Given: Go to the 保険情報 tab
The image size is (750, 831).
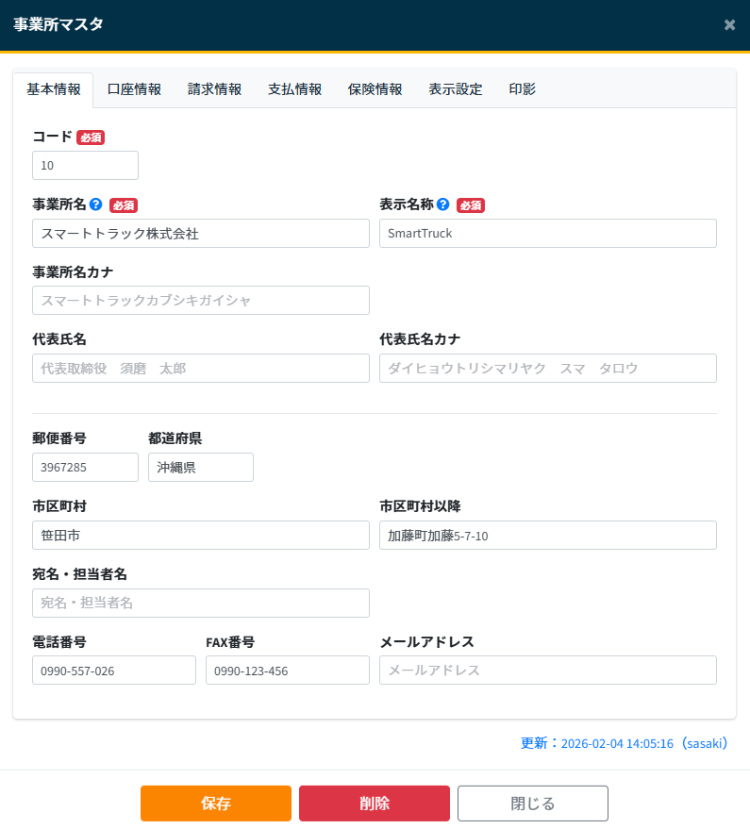Looking at the screenshot, I should point(375,89).
